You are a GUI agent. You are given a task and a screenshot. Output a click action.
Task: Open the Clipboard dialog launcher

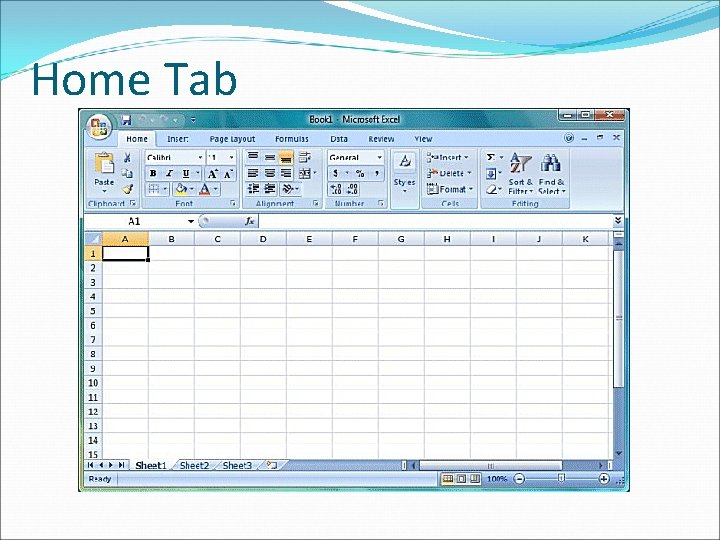pyautogui.click(x=133, y=203)
